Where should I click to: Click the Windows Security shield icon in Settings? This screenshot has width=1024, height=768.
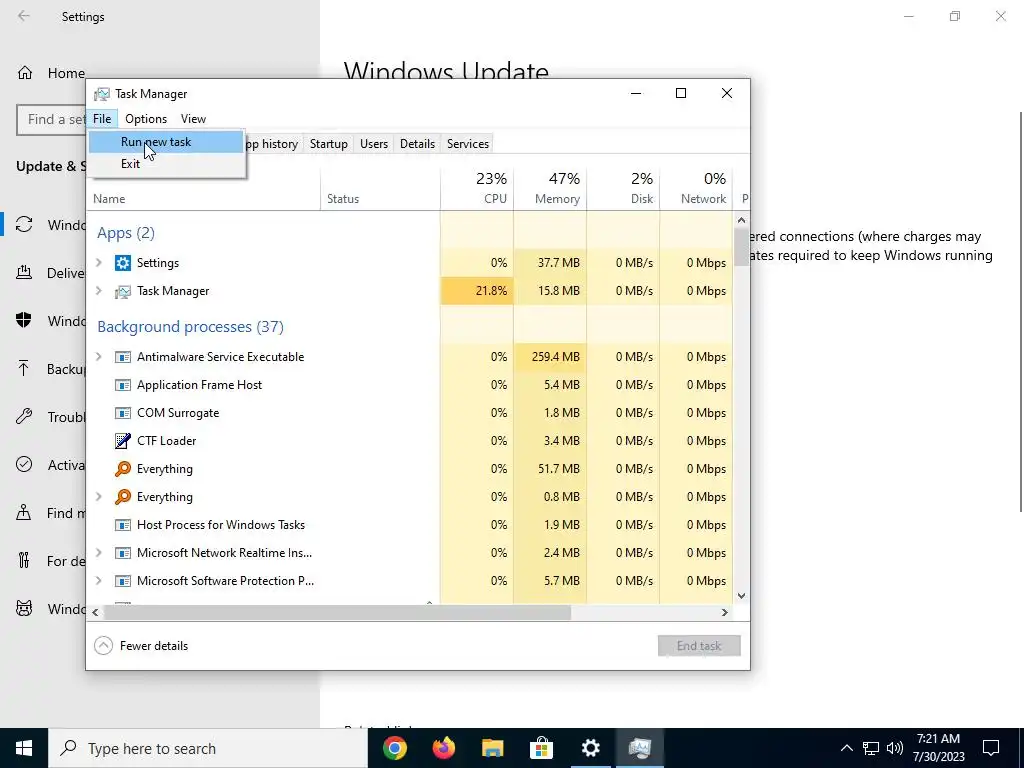tap(24, 321)
